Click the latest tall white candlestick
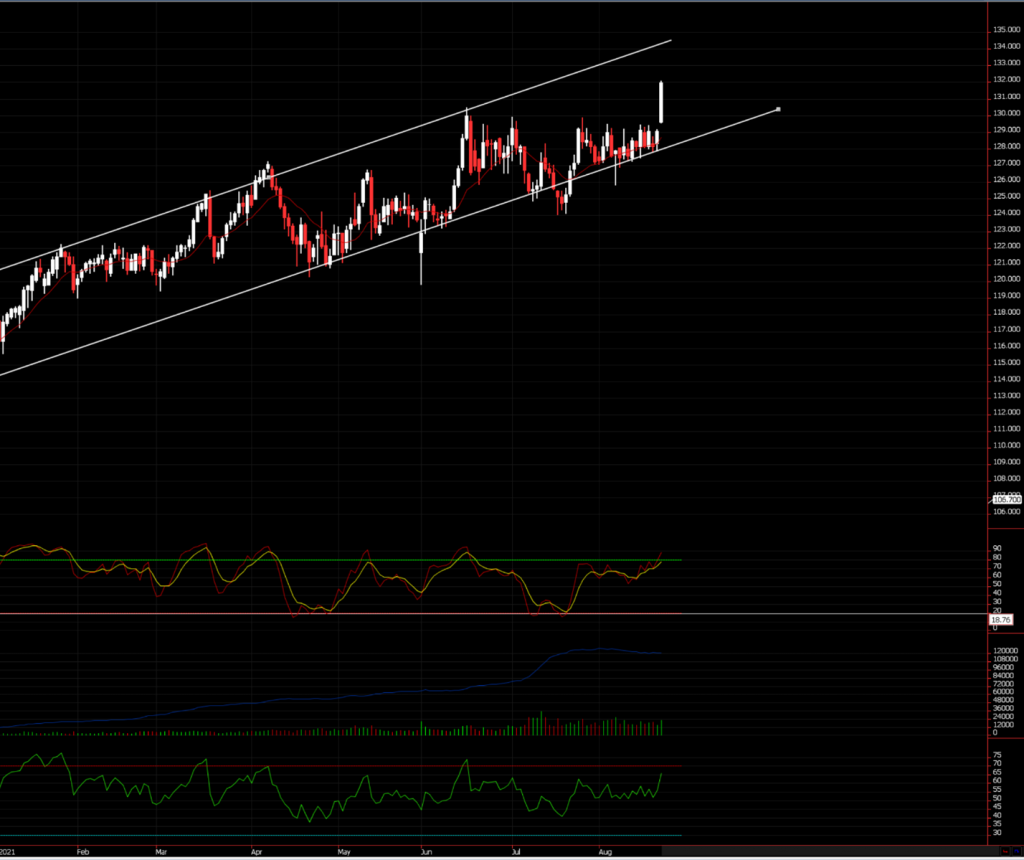Image resolution: width=1024 pixels, height=860 pixels. click(661, 102)
